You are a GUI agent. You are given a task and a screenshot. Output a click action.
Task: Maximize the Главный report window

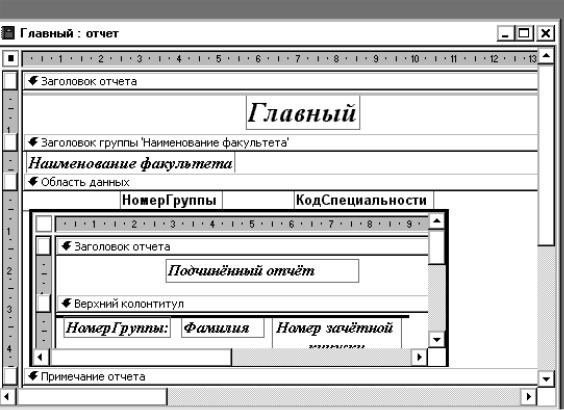(x=524, y=33)
